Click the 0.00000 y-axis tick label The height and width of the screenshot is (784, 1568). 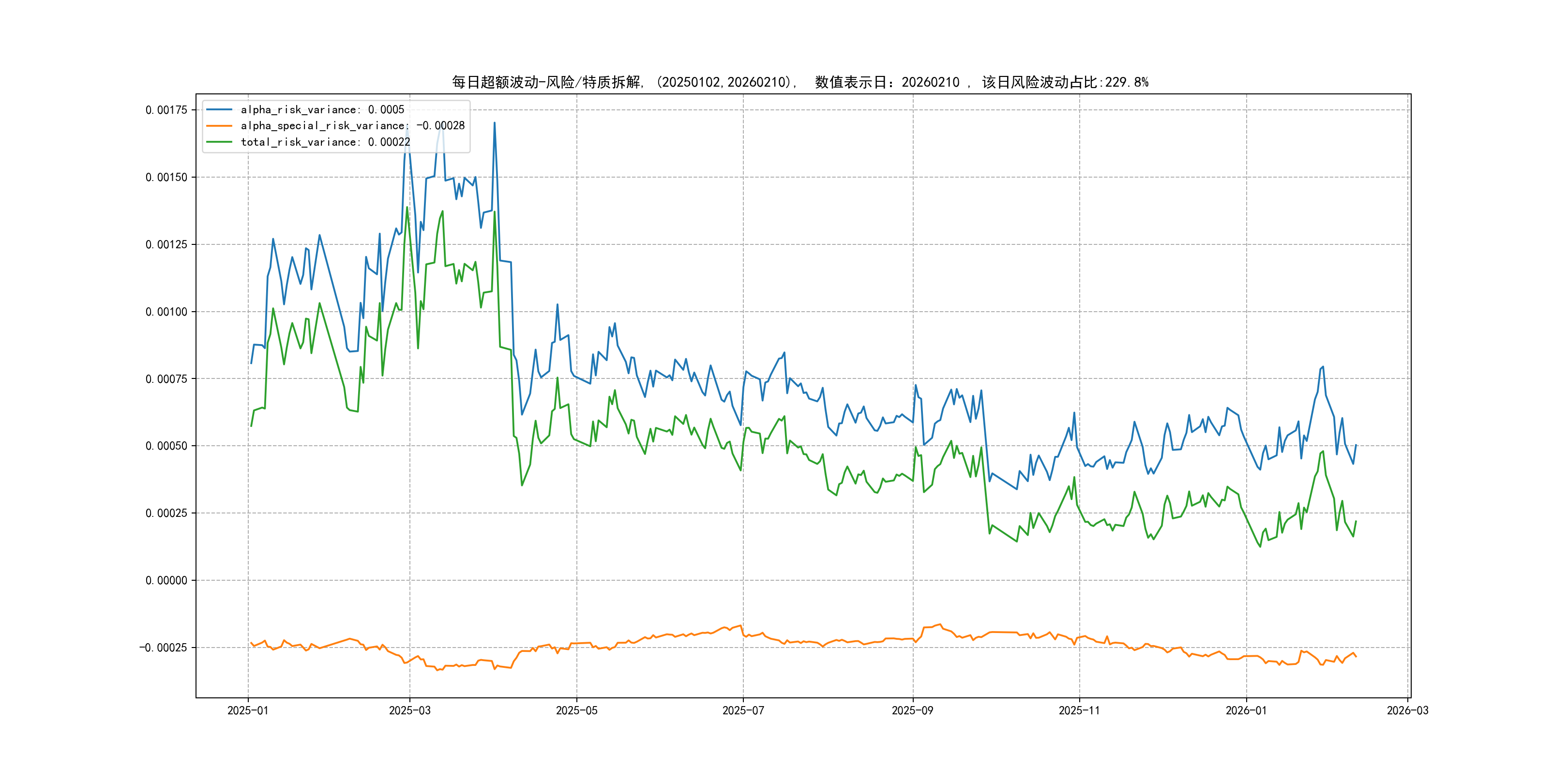(166, 581)
